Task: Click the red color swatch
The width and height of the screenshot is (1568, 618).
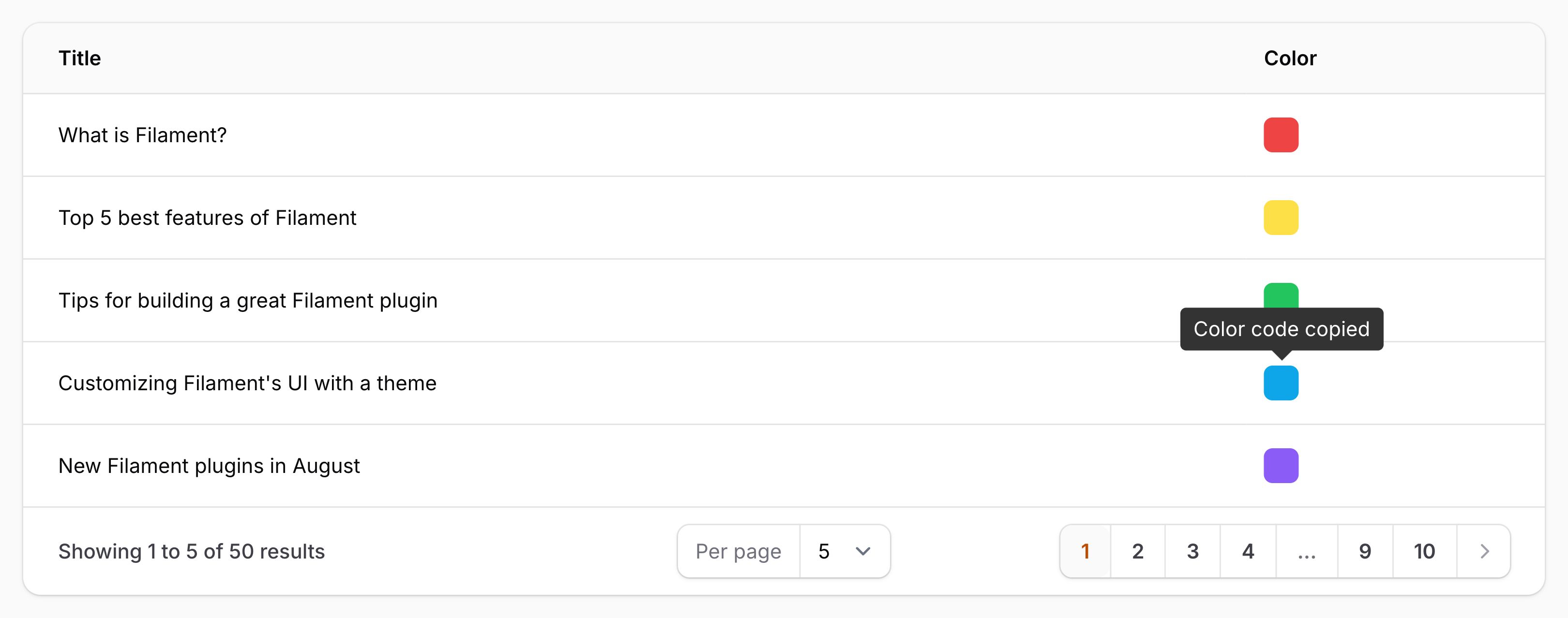Action: 1281,134
